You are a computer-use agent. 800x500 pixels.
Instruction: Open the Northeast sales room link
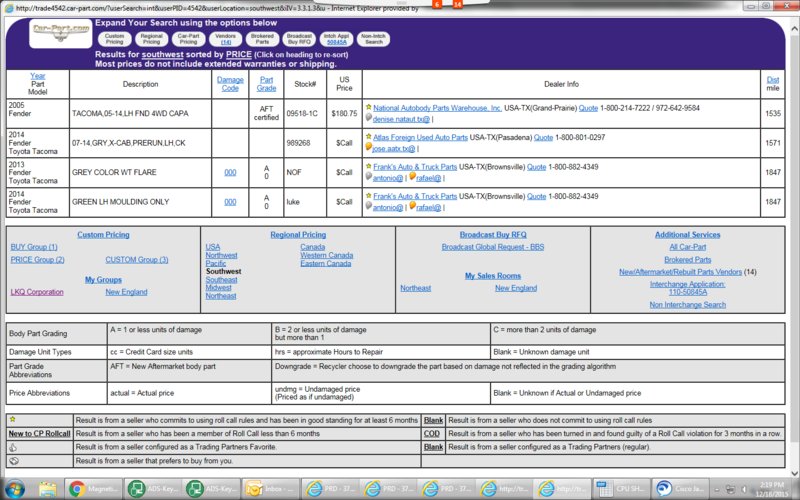tap(415, 288)
